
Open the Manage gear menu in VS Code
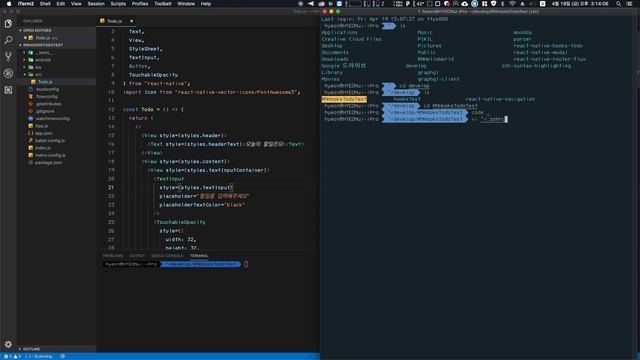[x=8, y=344]
